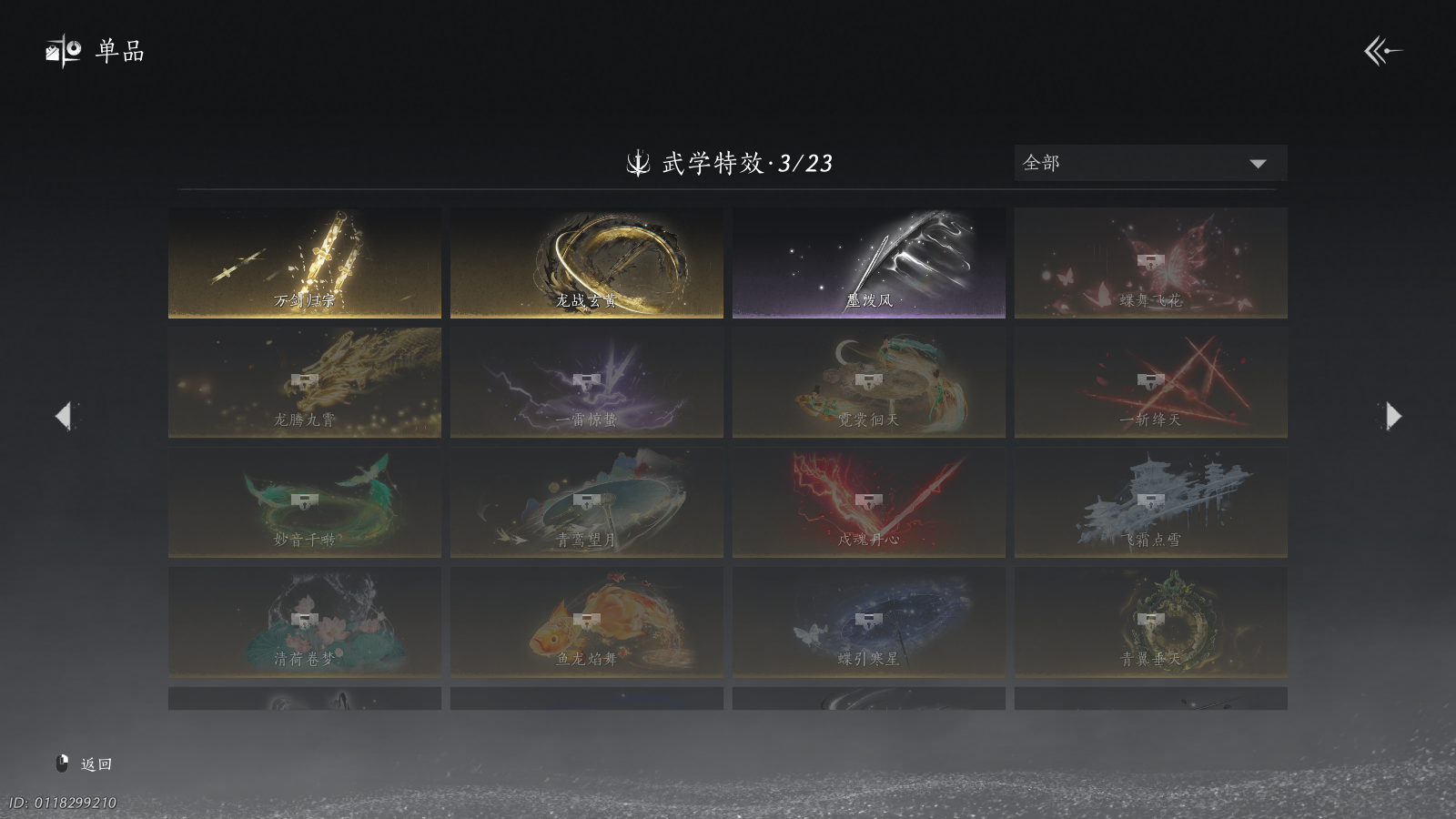Screen dimensions: 1456x819
Task: Go to previous page with left arrow
Action: (x=63, y=416)
